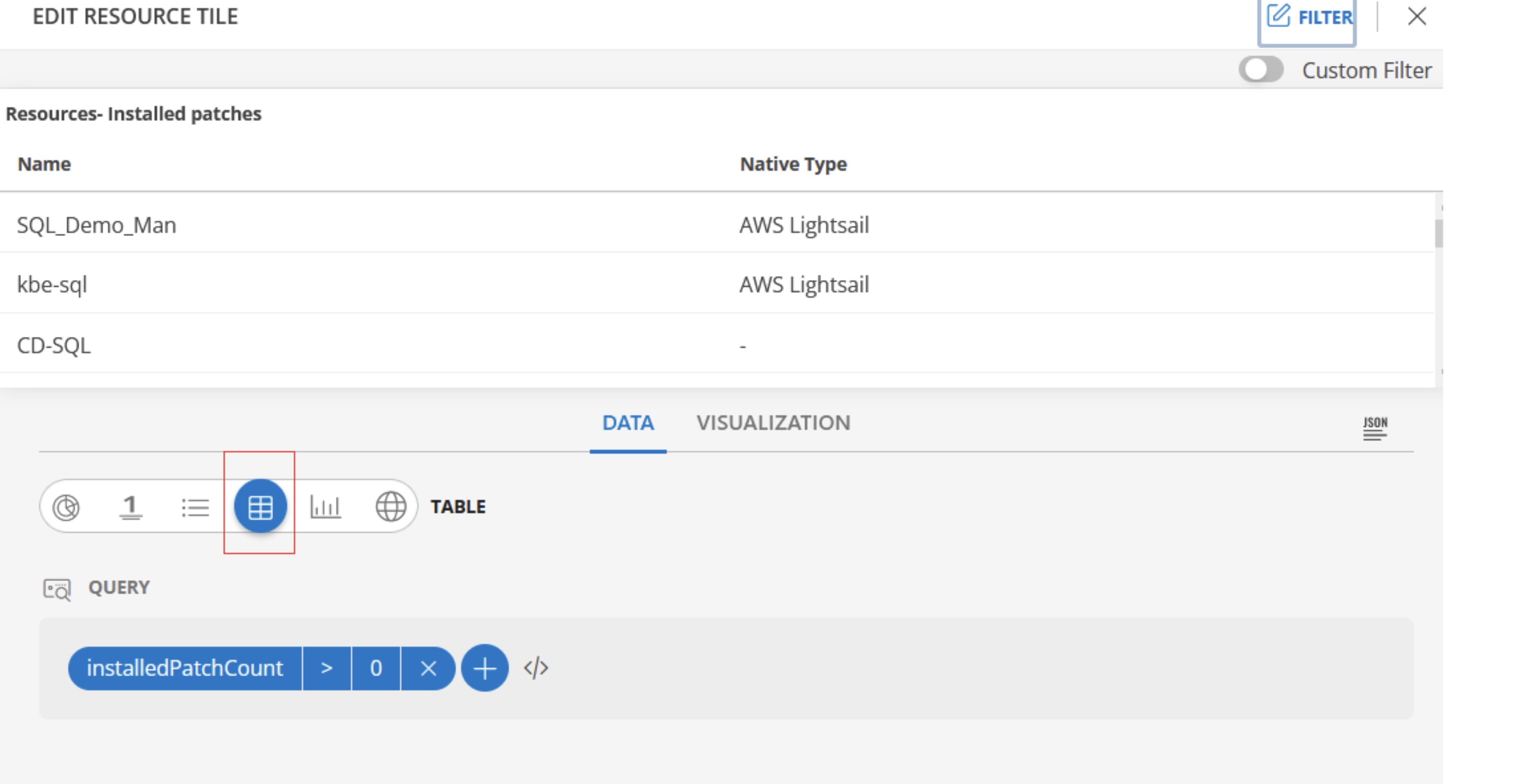Select the pie chart visualization icon

pyautogui.click(x=66, y=507)
